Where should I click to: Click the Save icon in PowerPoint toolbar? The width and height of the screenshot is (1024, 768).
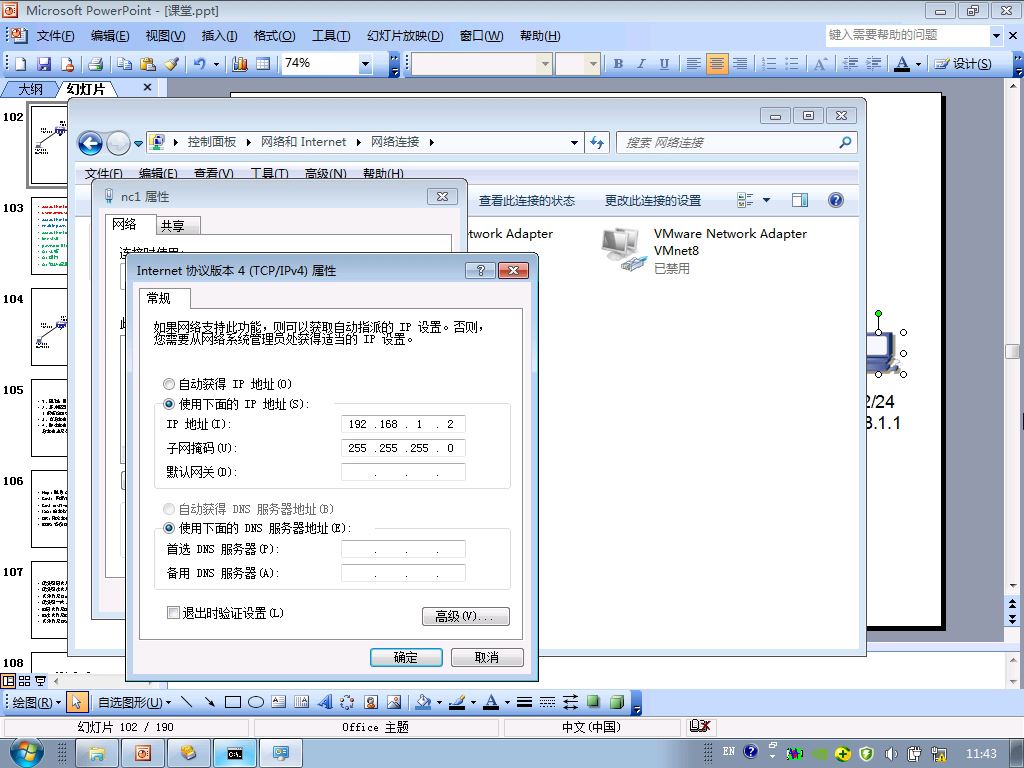pos(44,63)
